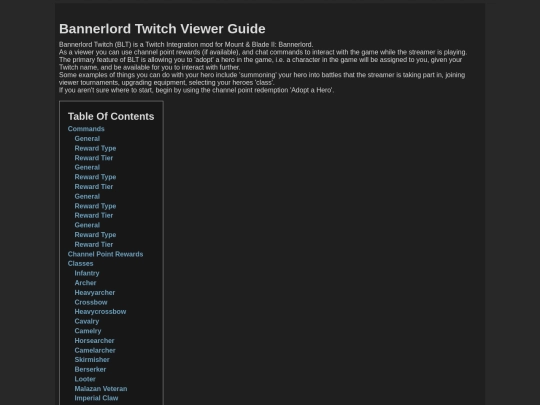Click the Bannerlord Twitch Viewer Guide title

[162, 29]
